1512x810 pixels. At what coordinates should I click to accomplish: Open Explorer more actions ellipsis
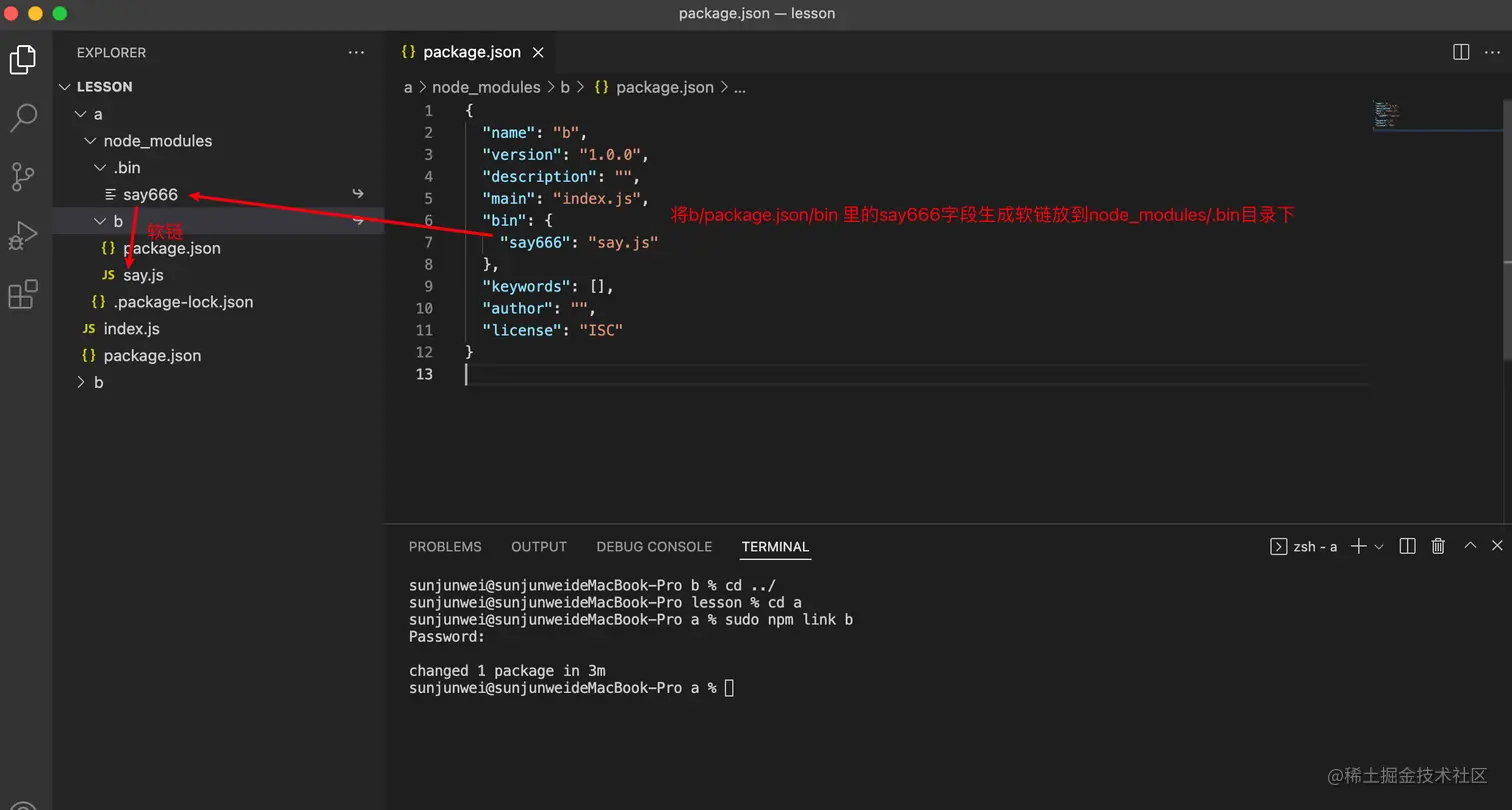pyautogui.click(x=356, y=52)
